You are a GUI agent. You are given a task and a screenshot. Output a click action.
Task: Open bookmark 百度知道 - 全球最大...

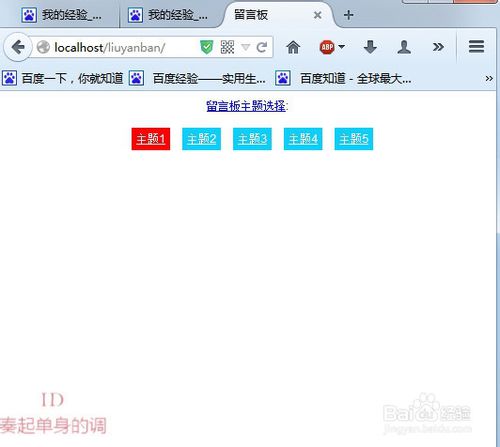coord(343,79)
